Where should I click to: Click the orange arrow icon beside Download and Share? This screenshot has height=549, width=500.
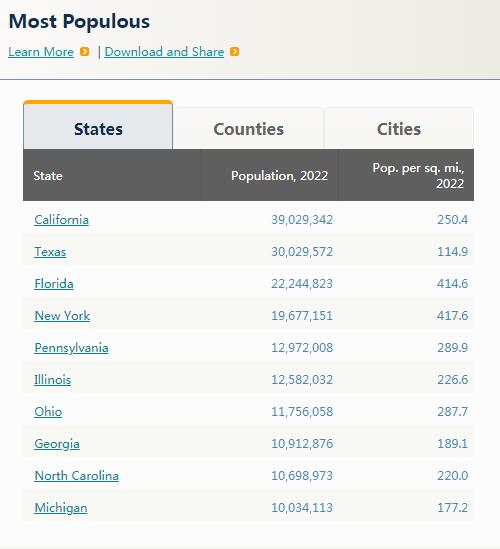pyautogui.click(x=234, y=52)
